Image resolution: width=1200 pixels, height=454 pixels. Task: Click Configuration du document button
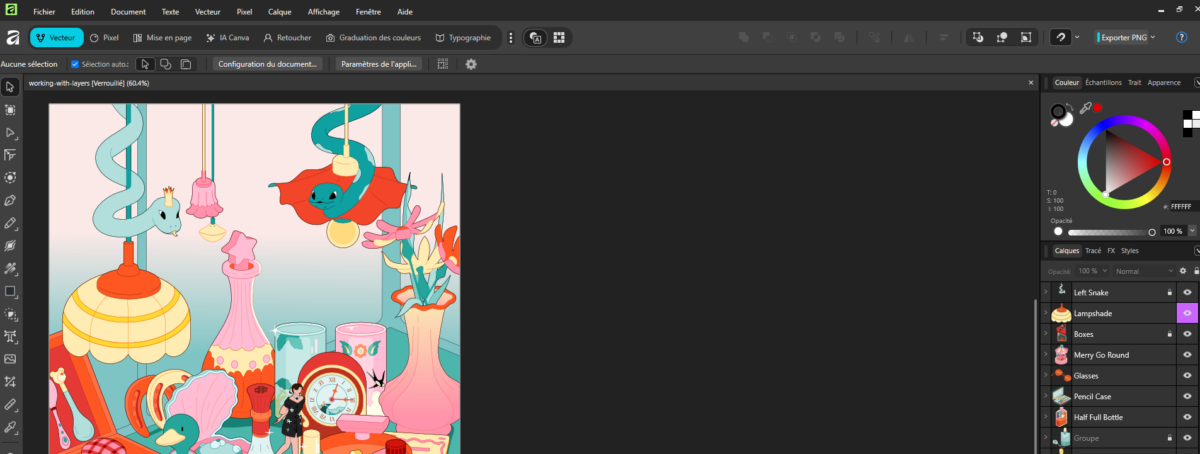[267, 64]
